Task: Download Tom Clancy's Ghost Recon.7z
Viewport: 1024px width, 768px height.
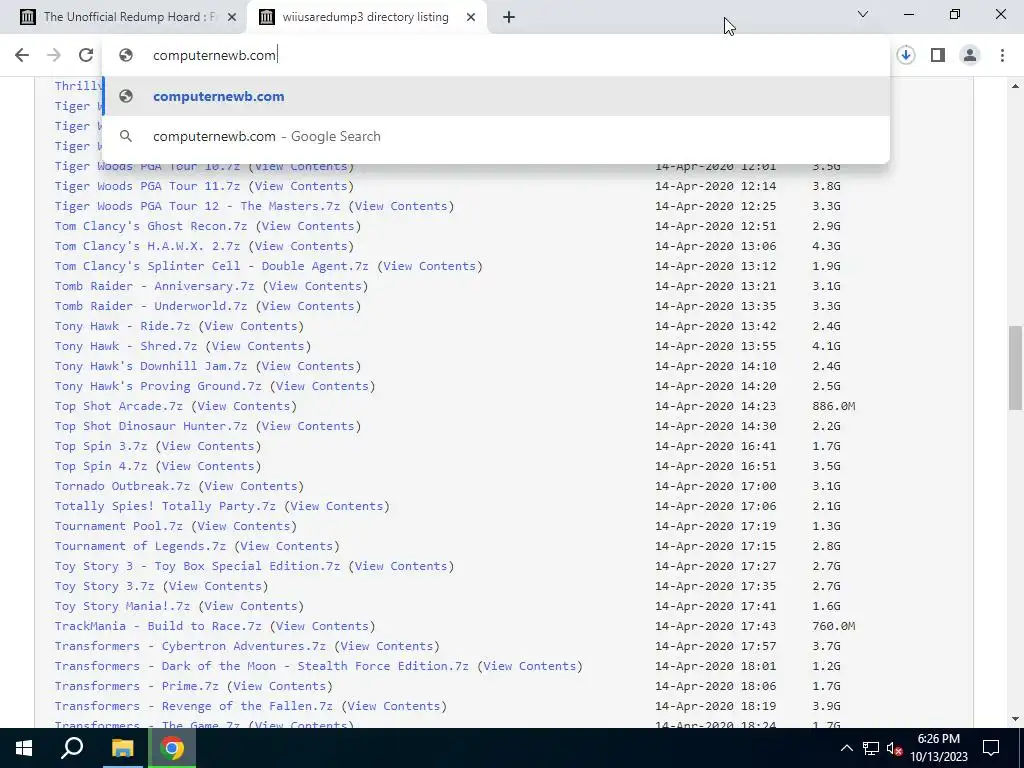Action: click(x=151, y=226)
